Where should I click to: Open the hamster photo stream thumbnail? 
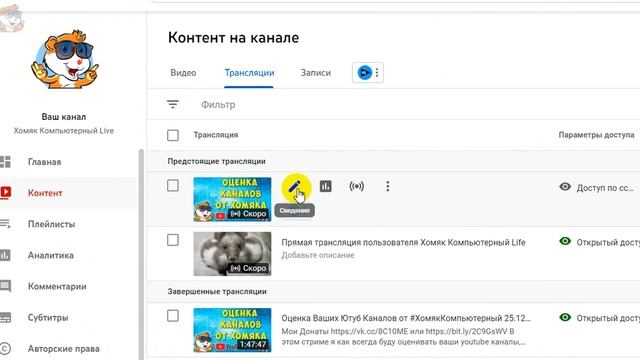[x=232, y=254]
